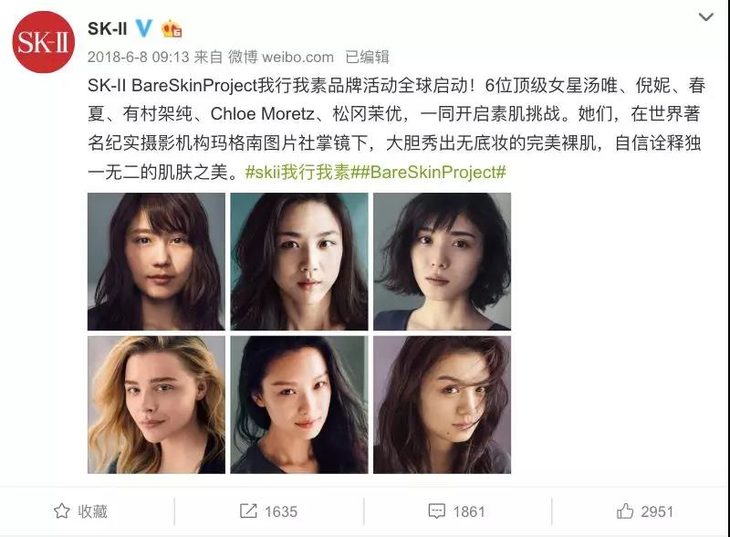Open the top-left portrait thumbnail

(x=156, y=262)
